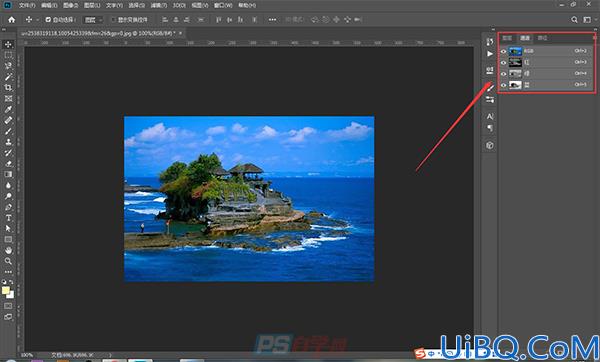Image resolution: width=600 pixels, height=362 pixels.
Task: Select the Lasso tool
Action: pyautogui.click(x=8, y=66)
